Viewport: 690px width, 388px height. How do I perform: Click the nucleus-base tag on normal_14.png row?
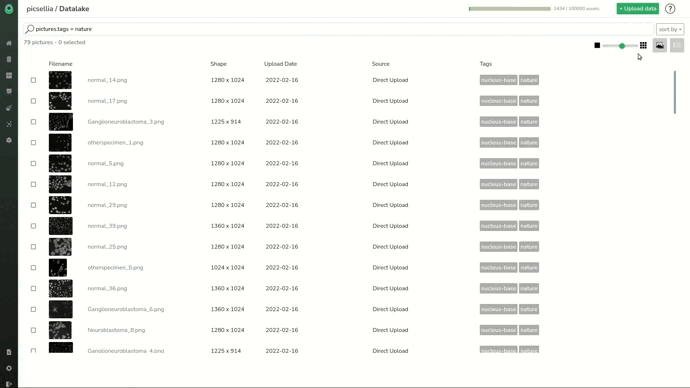498,80
